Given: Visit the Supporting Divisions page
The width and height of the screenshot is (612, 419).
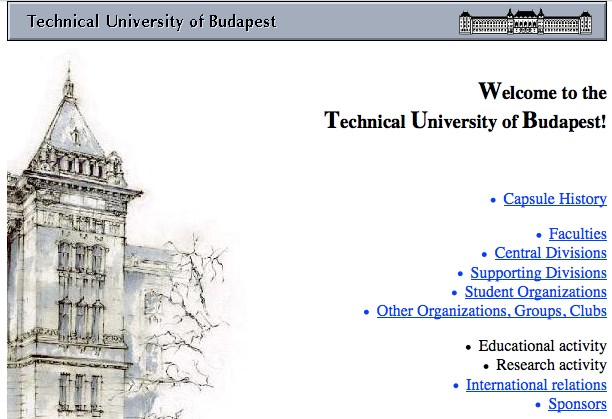Looking at the screenshot, I should point(538,273).
